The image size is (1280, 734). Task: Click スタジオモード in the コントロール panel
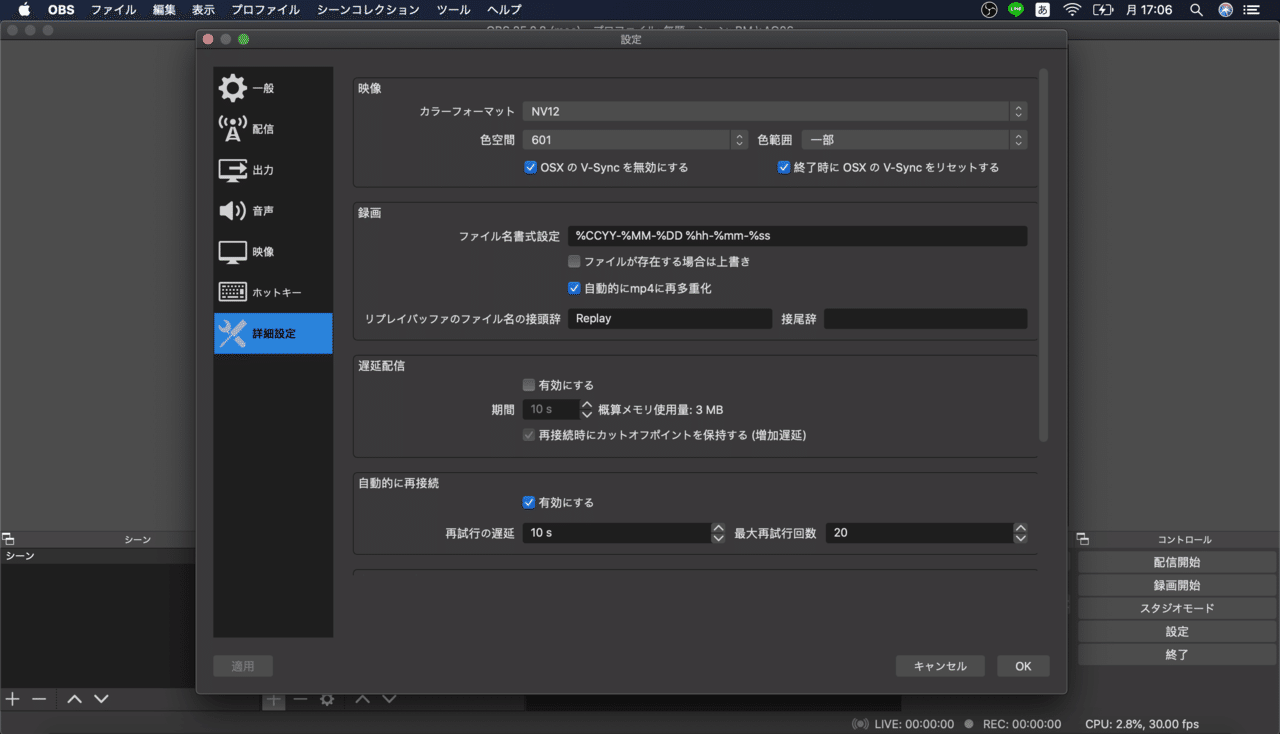tap(1177, 609)
